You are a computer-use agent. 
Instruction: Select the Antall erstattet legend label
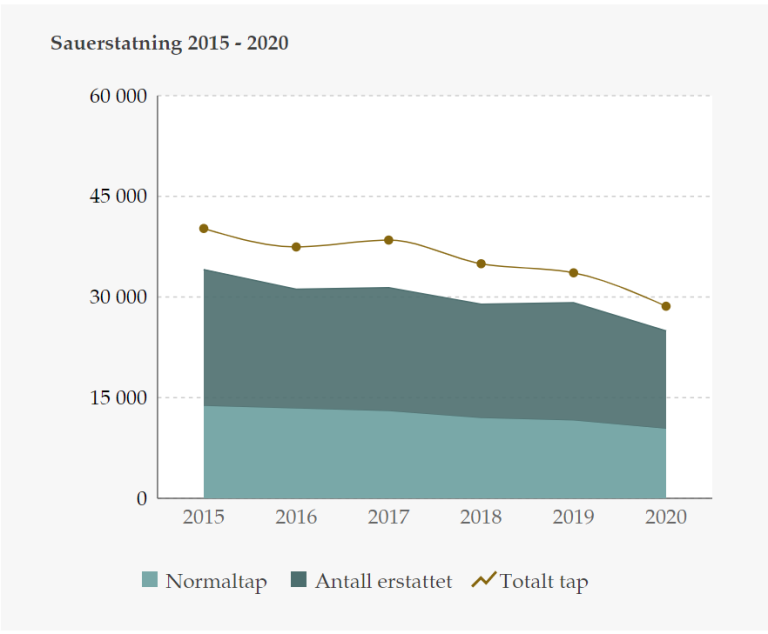pyautogui.click(x=384, y=581)
